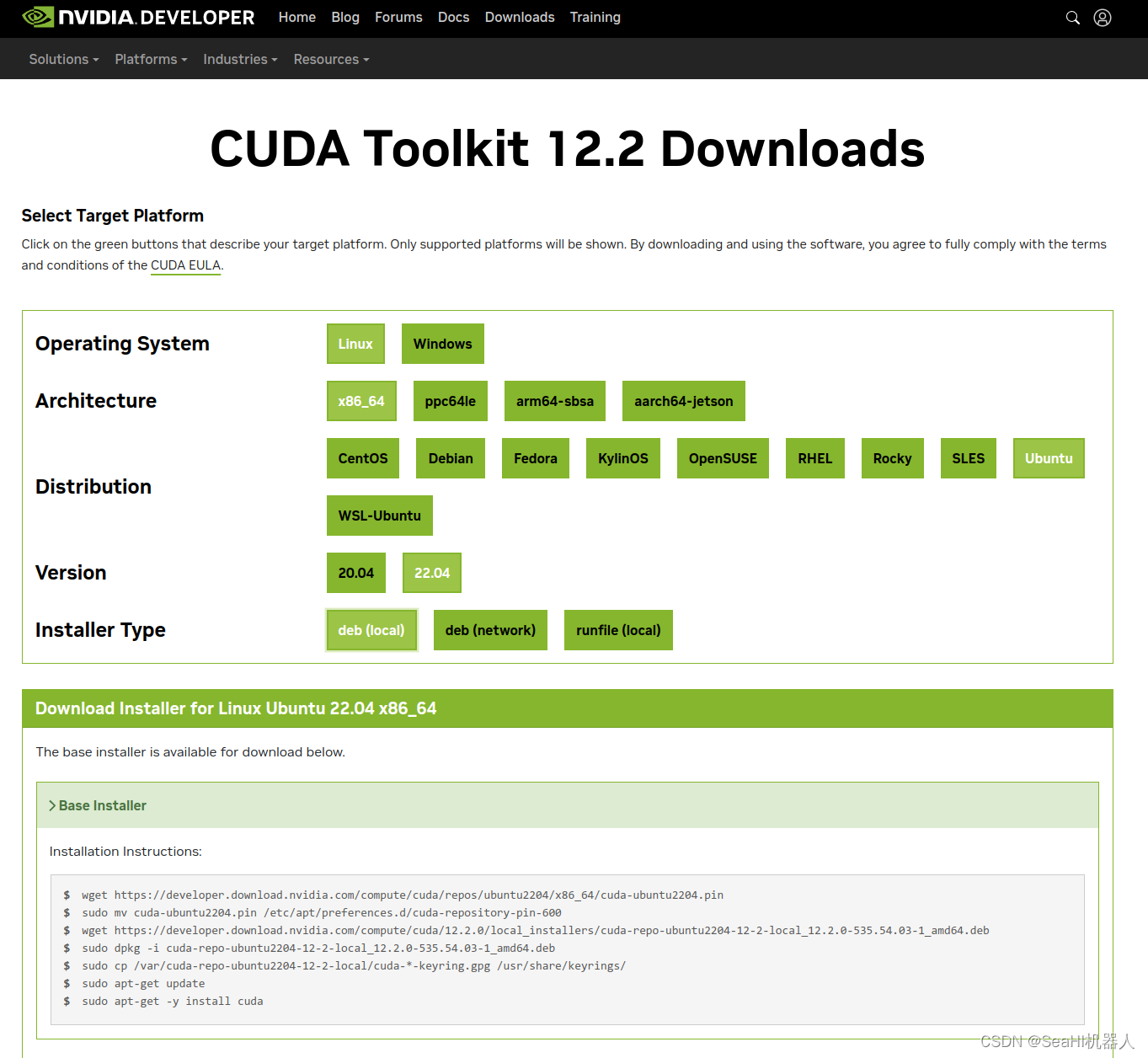This screenshot has width=1148, height=1058.
Task: Select runfile (local) installer type
Action: coord(618,630)
